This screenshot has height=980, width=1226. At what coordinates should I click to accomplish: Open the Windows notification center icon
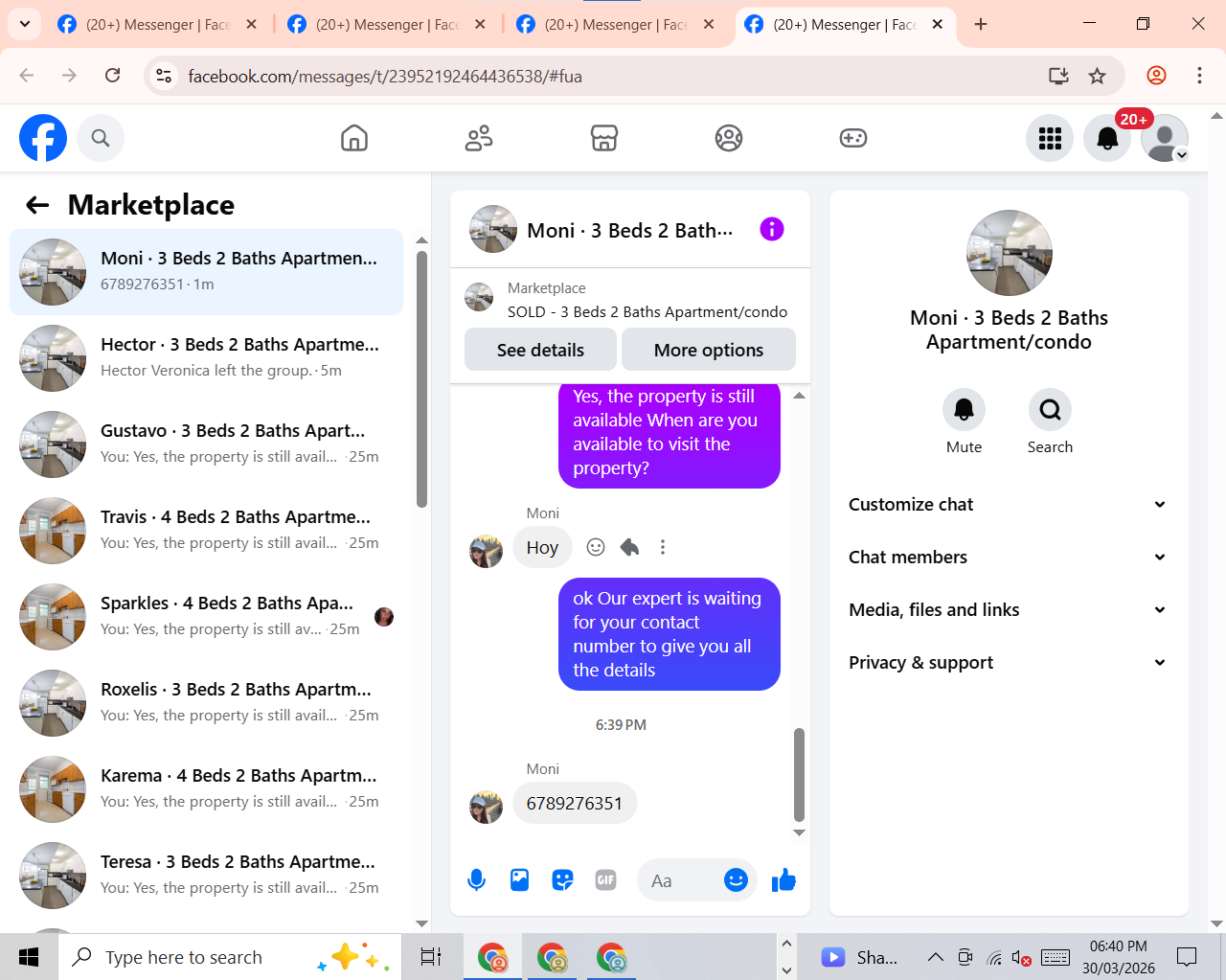(x=1187, y=957)
